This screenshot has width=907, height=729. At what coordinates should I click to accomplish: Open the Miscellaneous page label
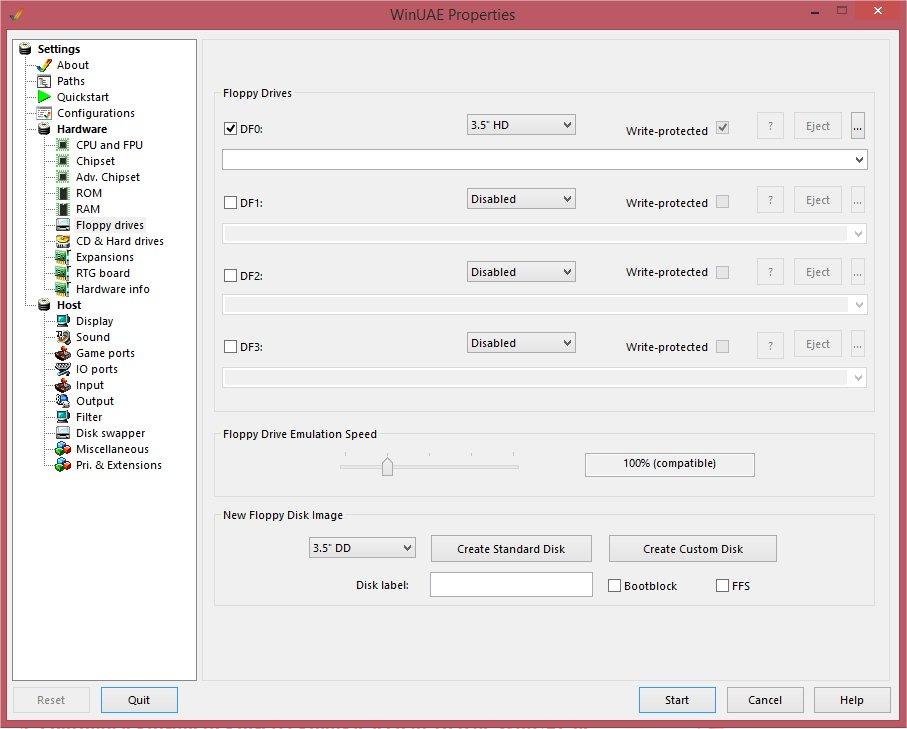pos(112,449)
